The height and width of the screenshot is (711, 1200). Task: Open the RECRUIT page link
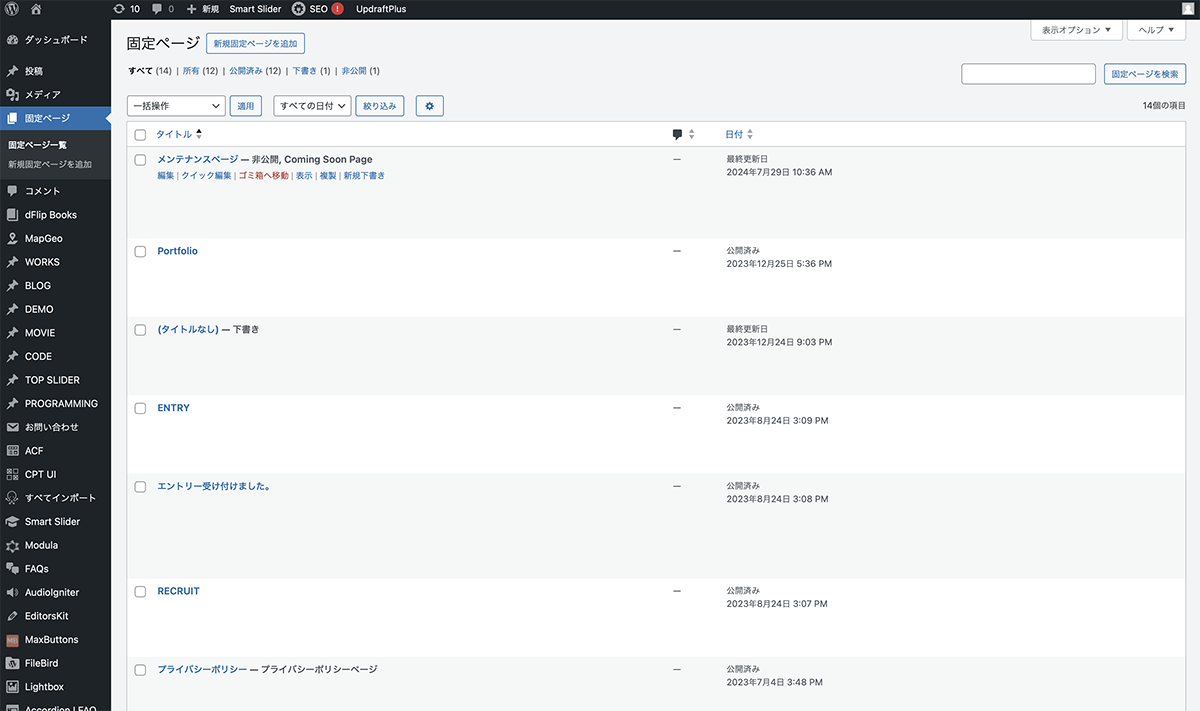[178, 591]
